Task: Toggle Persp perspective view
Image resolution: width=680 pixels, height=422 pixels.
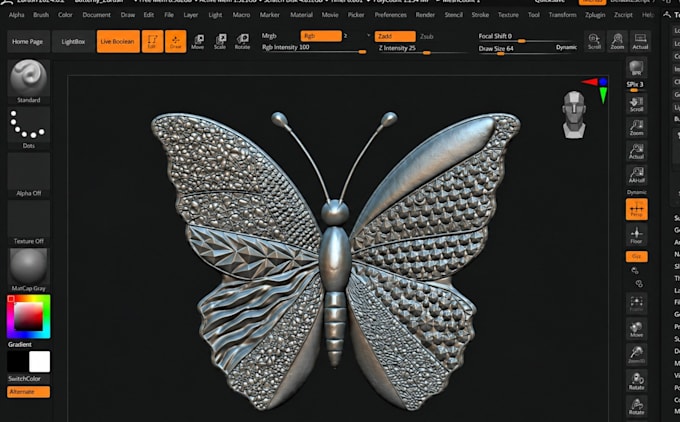Action: [x=636, y=209]
